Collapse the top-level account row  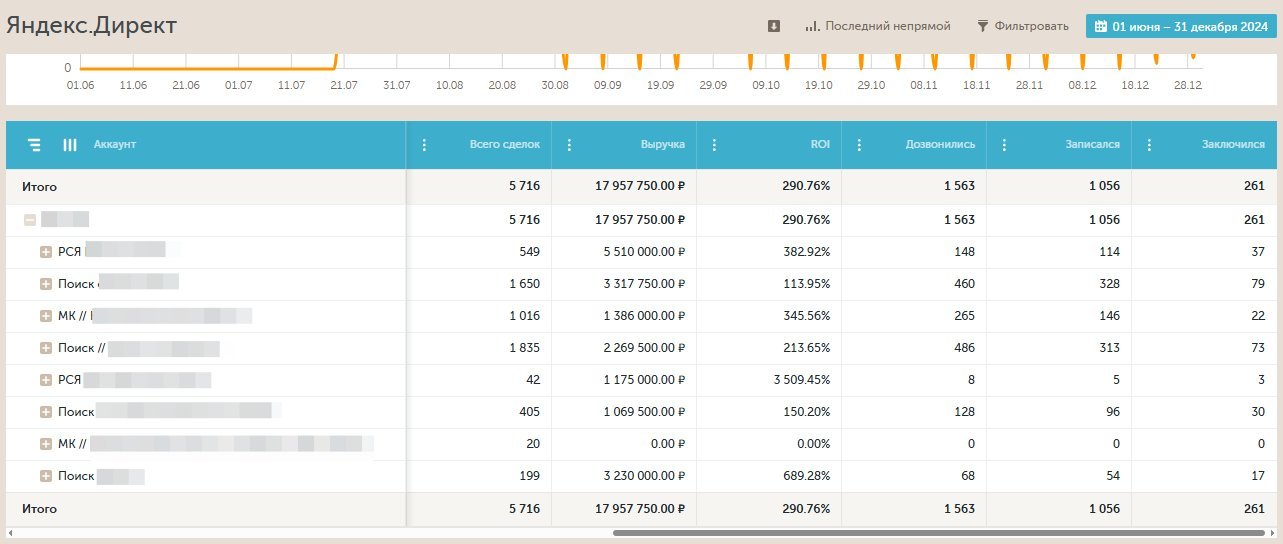coord(29,219)
